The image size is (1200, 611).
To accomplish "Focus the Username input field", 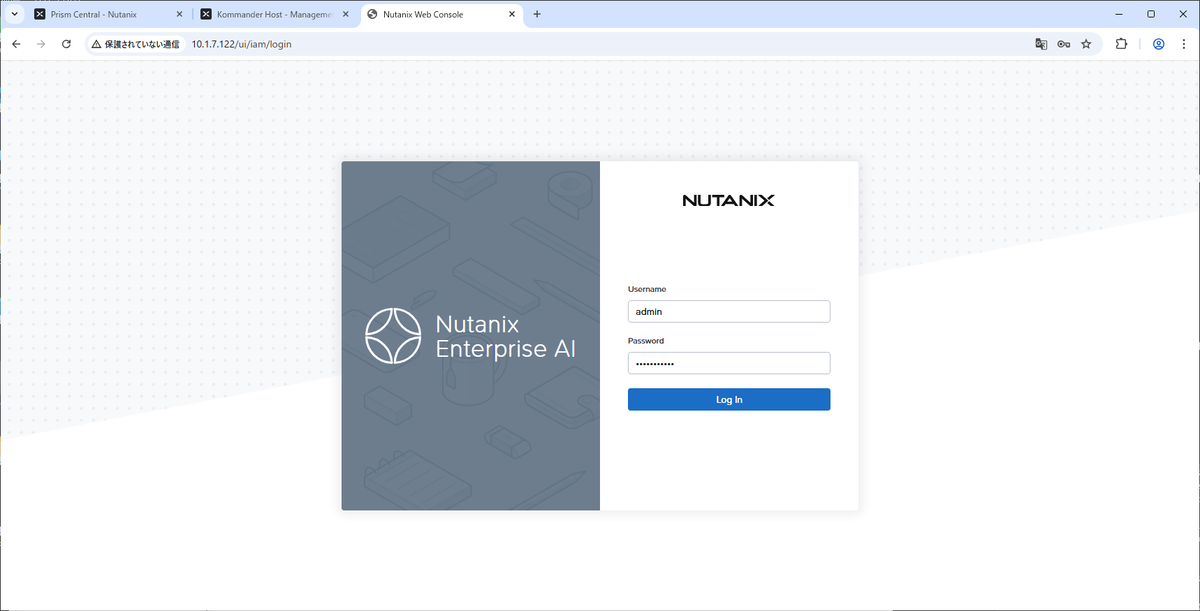I will [x=729, y=311].
